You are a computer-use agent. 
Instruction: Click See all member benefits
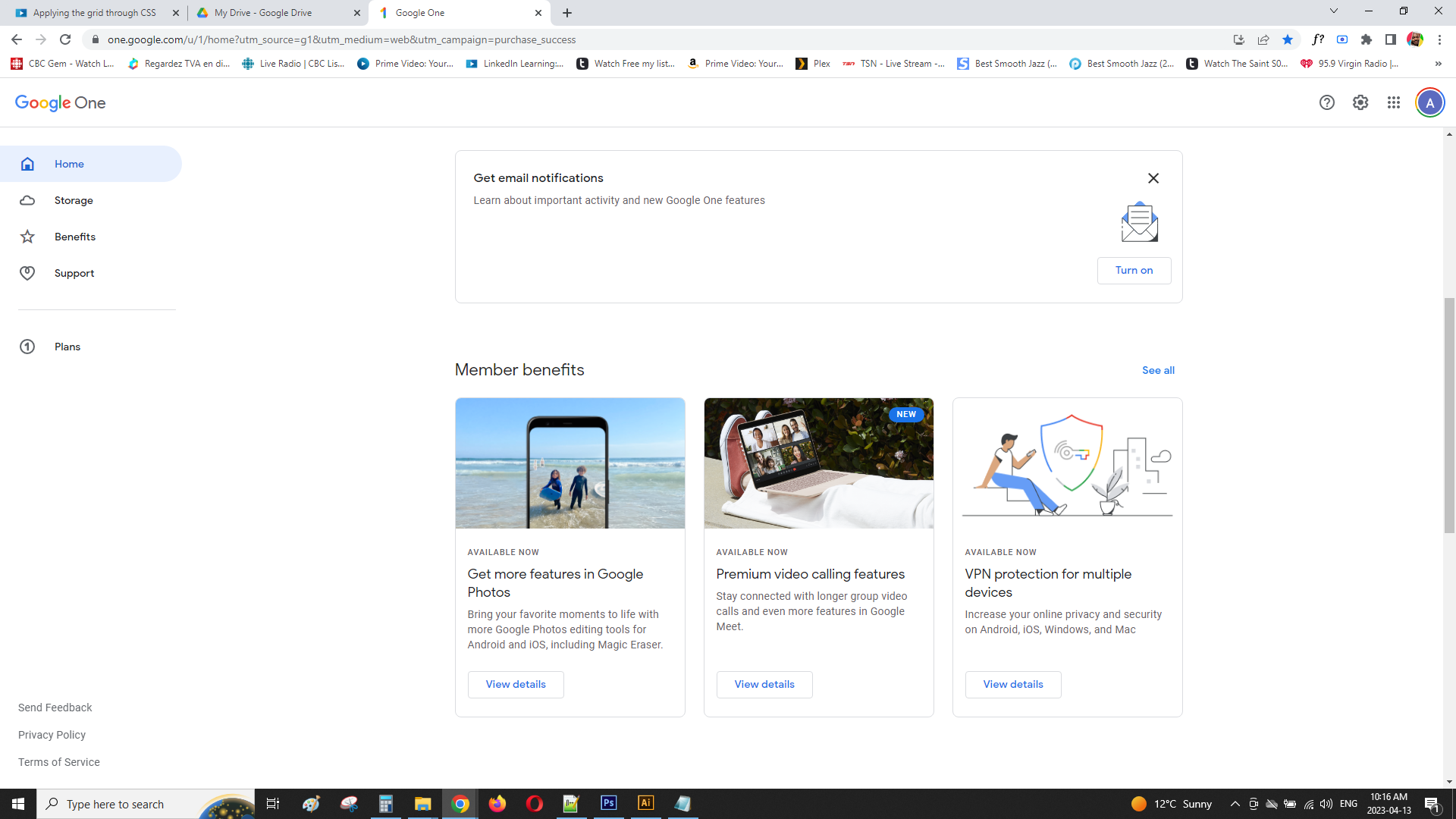[1158, 370]
